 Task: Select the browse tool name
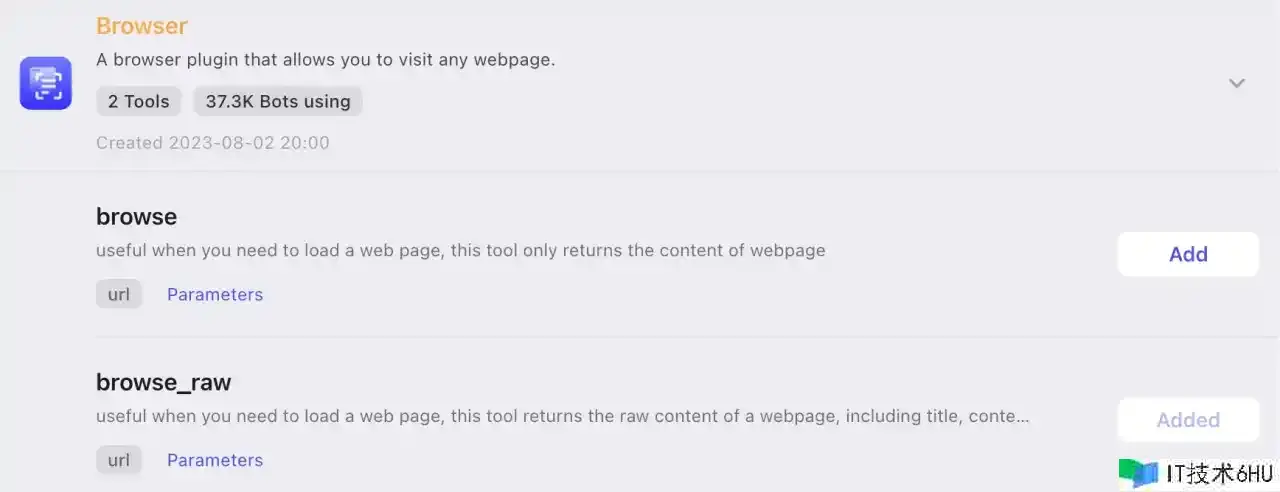(136, 216)
